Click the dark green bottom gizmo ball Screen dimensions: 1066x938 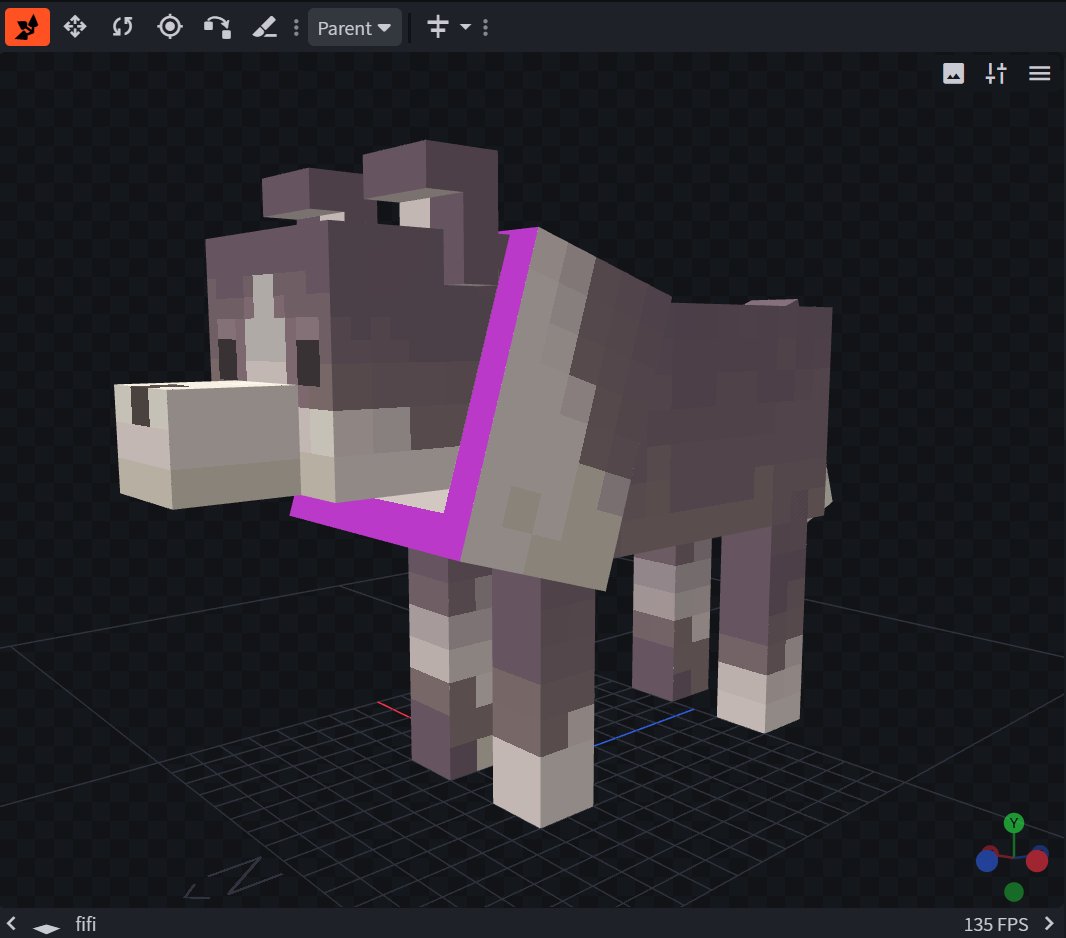pyautogui.click(x=1014, y=891)
